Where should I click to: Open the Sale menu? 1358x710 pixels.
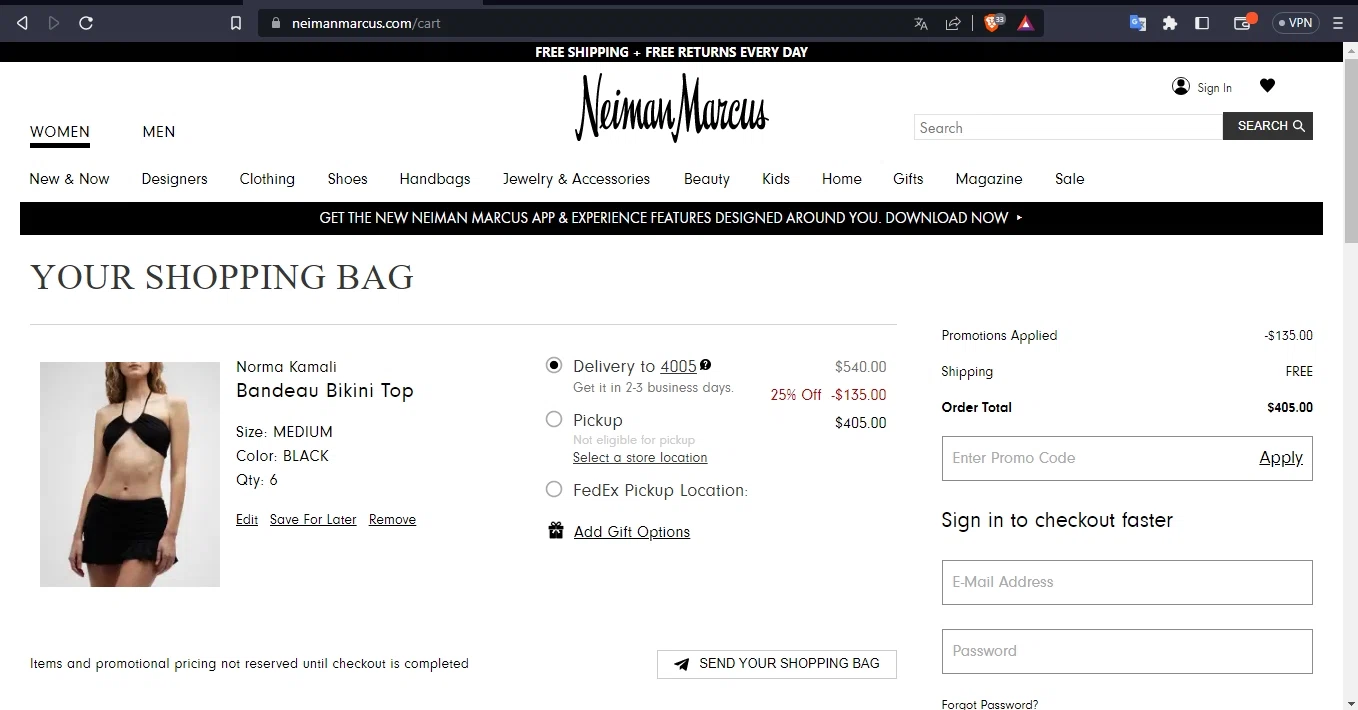click(1070, 179)
